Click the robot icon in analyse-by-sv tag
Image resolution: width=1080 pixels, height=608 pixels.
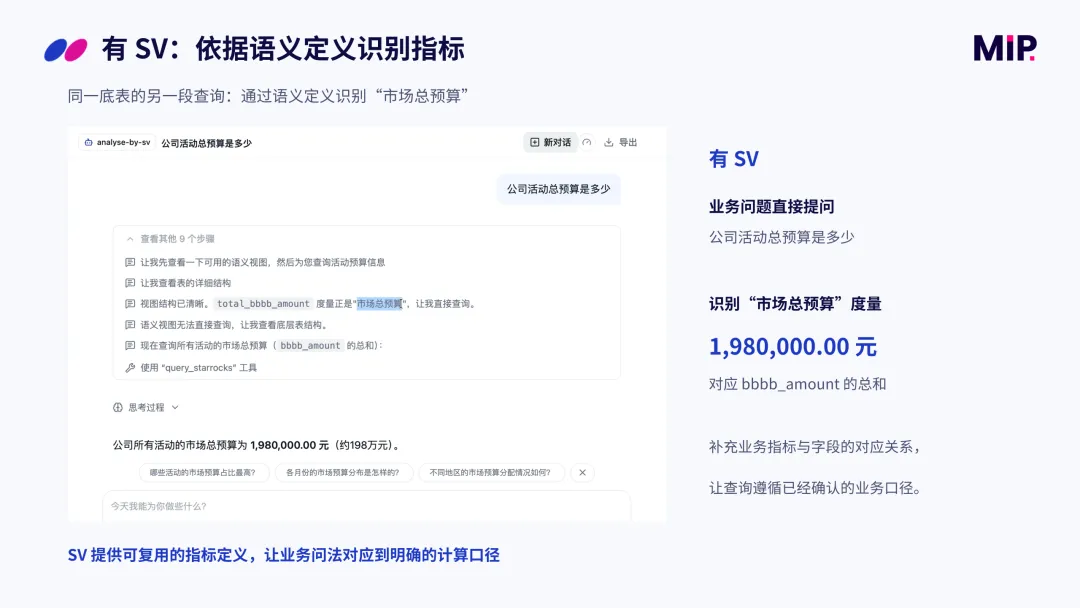point(88,143)
